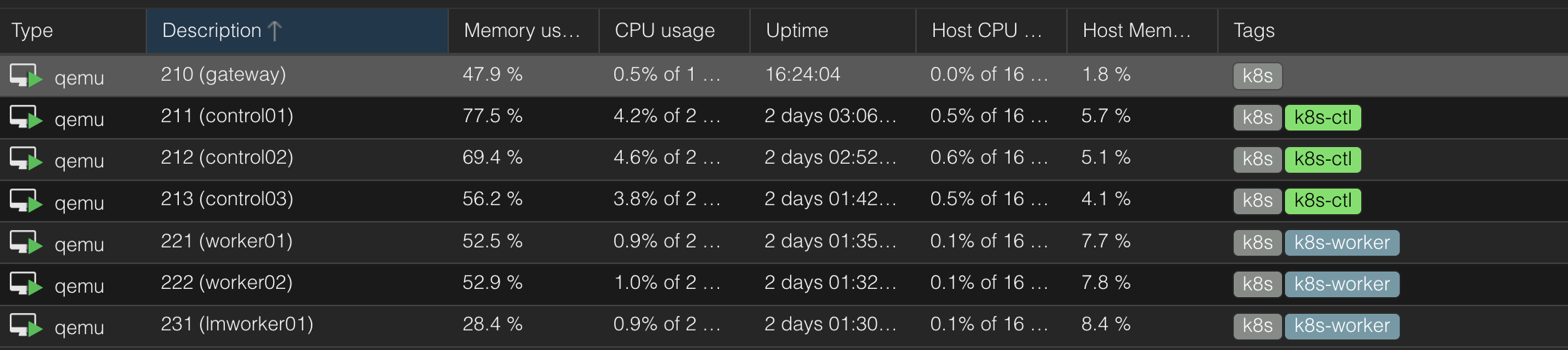This screenshot has width=1568, height=350.
Task: Click the k8s tag on gateway row
Action: click(x=1257, y=76)
